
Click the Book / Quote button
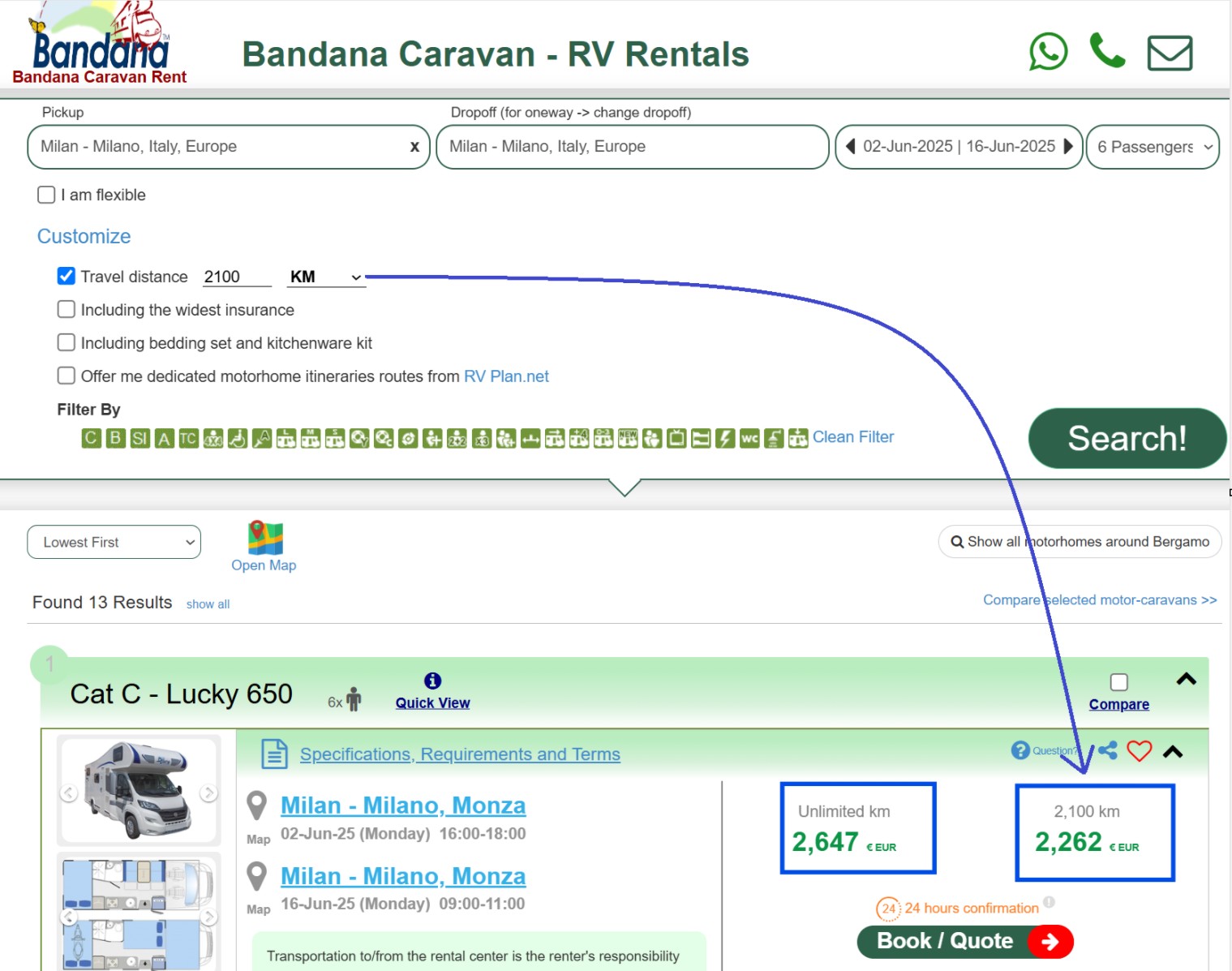pos(965,941)
